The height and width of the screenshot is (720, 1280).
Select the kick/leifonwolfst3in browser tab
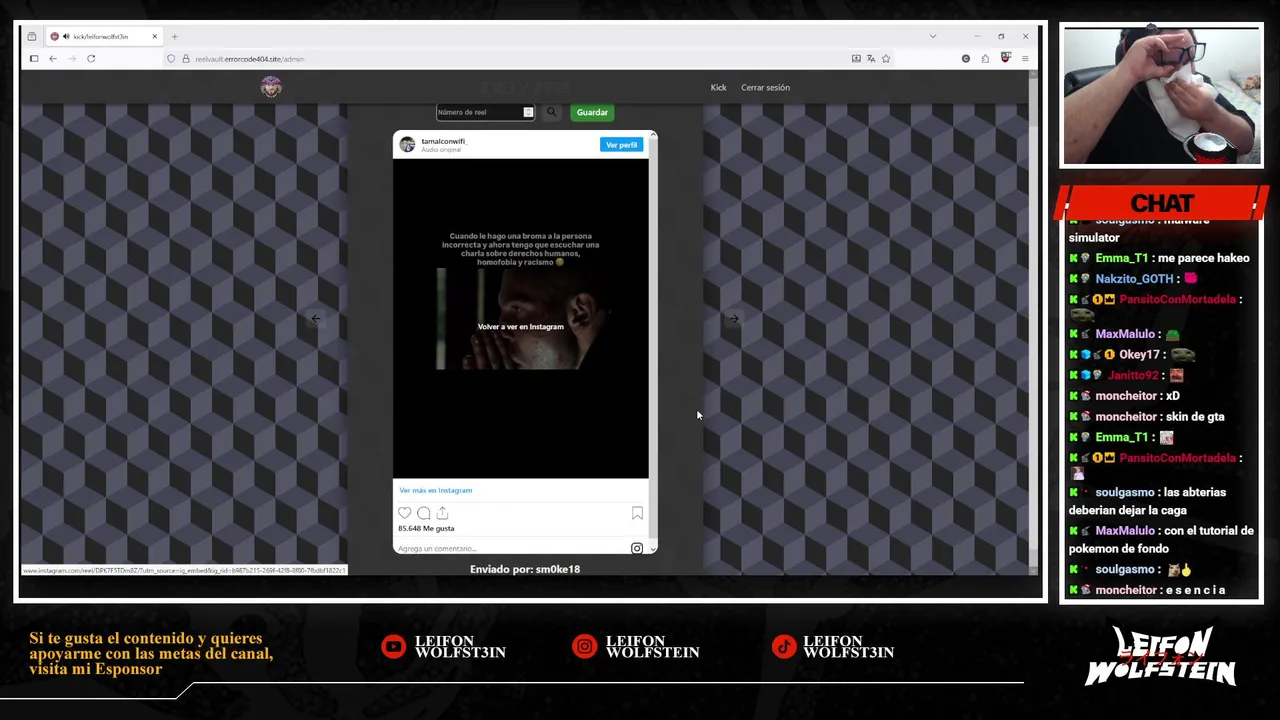(104, 37)
